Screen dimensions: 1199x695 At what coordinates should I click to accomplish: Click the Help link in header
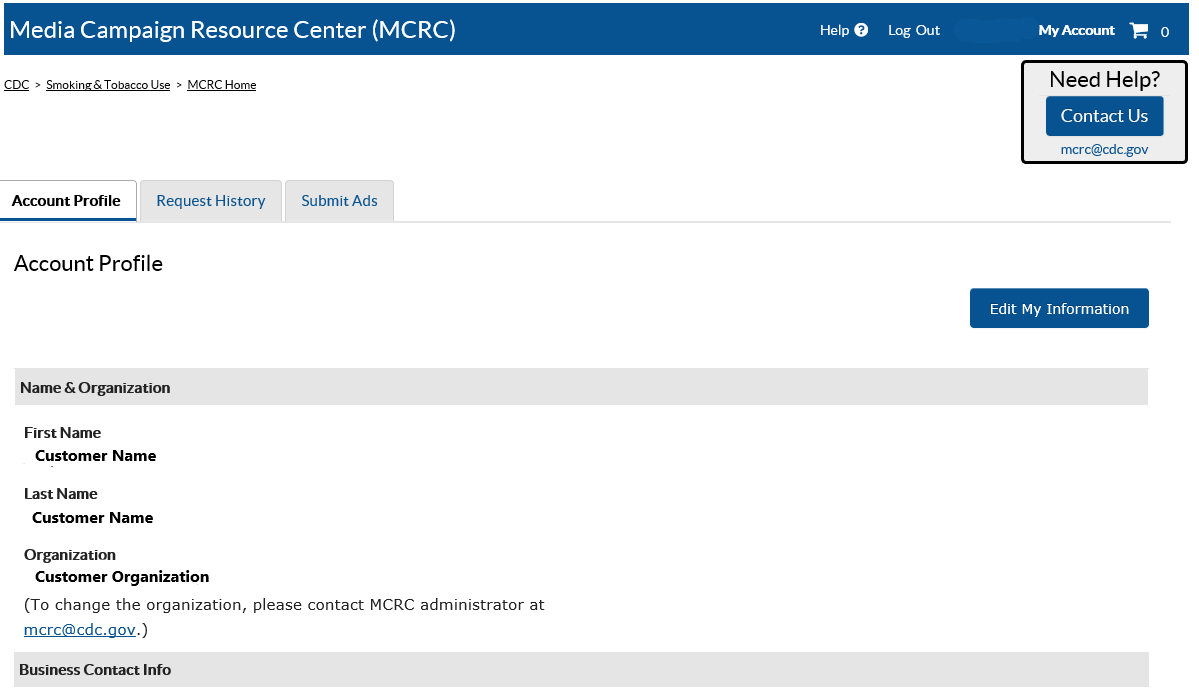pos(834,30)
